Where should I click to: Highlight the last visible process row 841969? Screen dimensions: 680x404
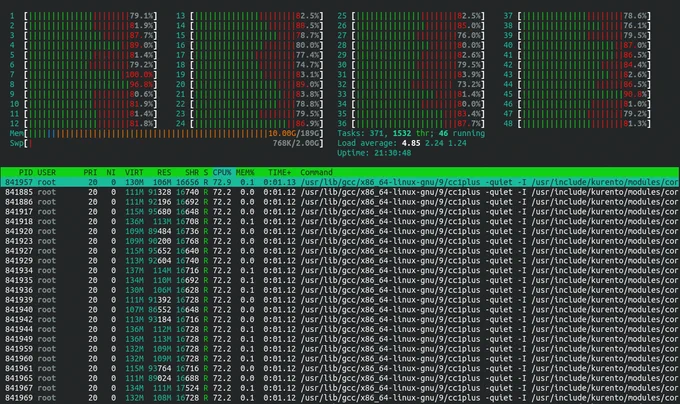click(340, 398)
